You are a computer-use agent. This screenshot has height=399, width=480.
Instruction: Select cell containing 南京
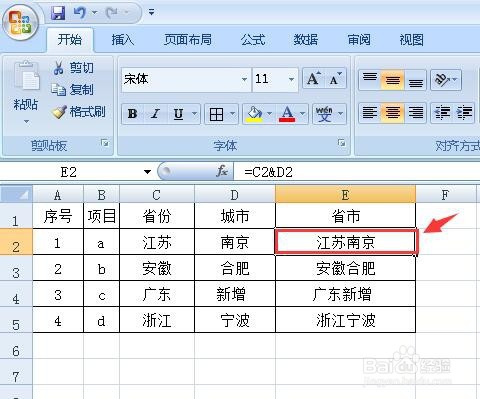(235, 242)
